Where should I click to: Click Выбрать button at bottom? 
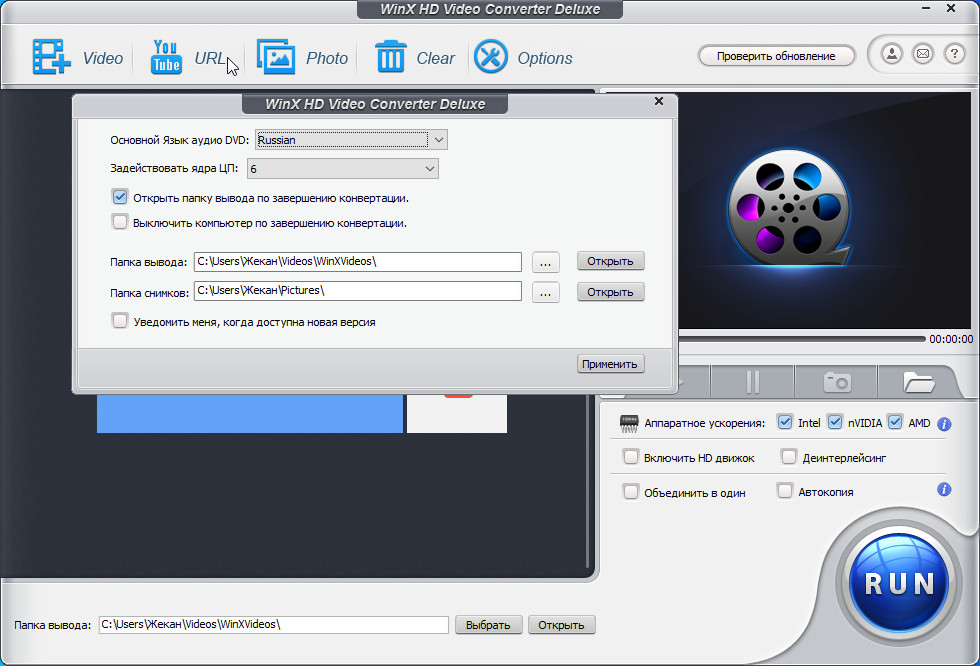pos(489,625)
